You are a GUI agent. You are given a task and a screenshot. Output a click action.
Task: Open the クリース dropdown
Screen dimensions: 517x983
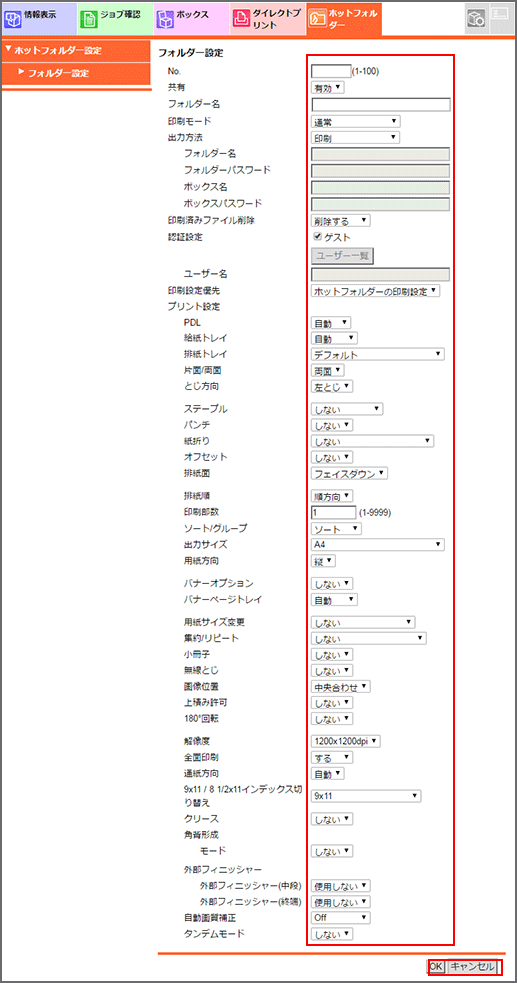332,819
